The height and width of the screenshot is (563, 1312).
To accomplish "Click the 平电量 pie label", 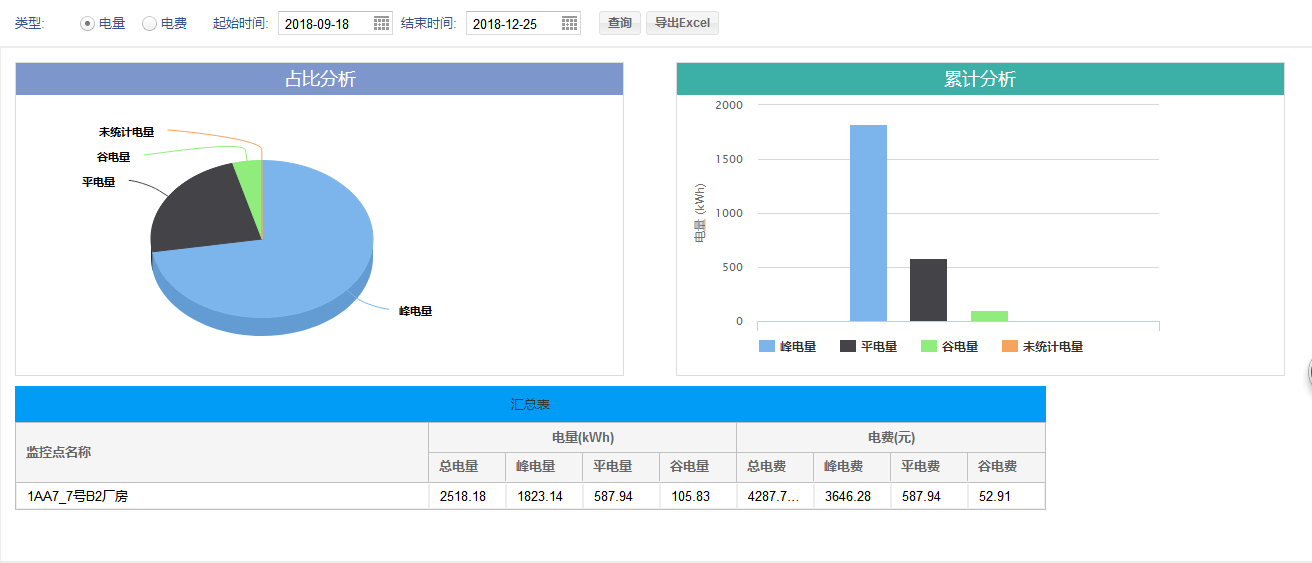I will click(98, 182).
